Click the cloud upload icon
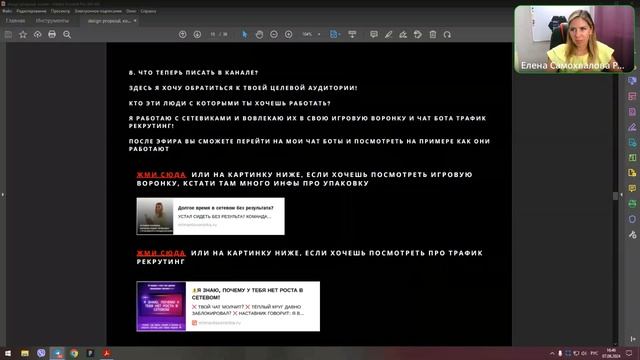640x360 pixels. tap(38, 35)
